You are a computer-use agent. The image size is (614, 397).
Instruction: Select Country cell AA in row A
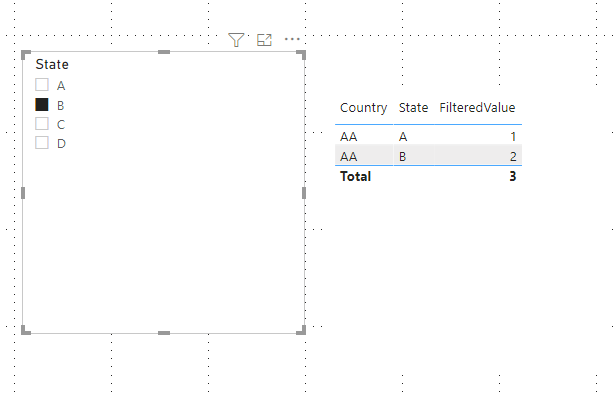[x=349, y=137]
